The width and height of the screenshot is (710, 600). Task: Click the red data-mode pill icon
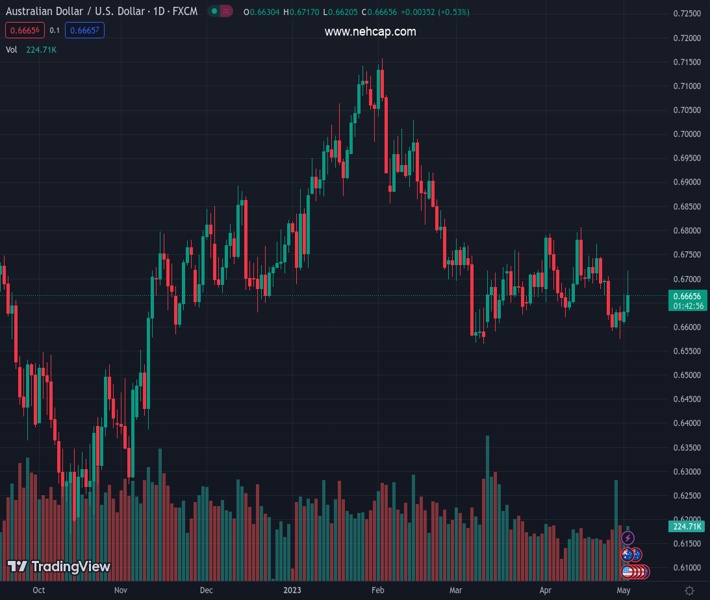[226, 11]
